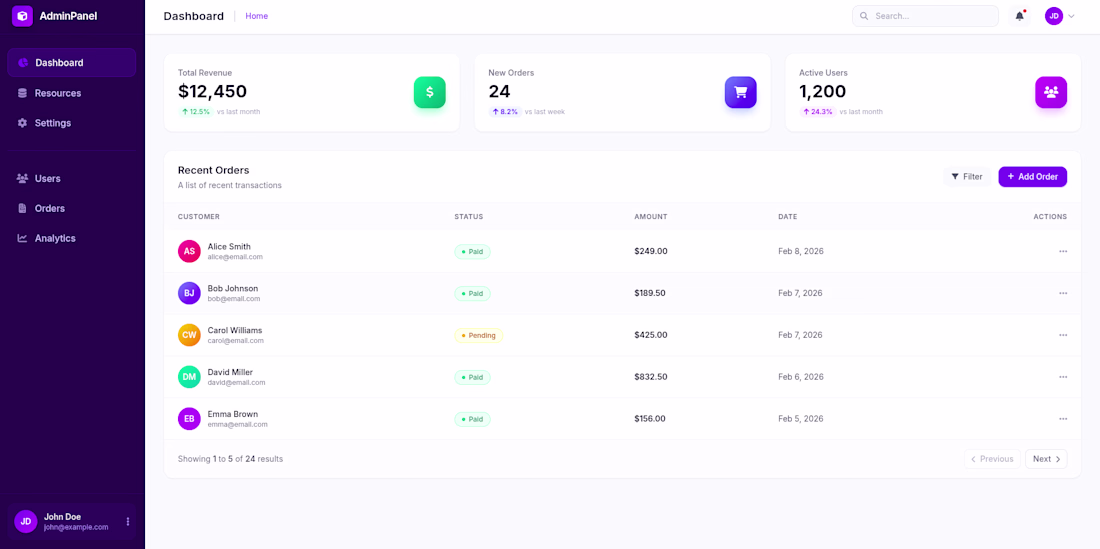Image resolution: width=1100 pixels, height=549 pixels.
Task: Click the green dollar Total Revenue icon
Action: [x=429, y=92]
